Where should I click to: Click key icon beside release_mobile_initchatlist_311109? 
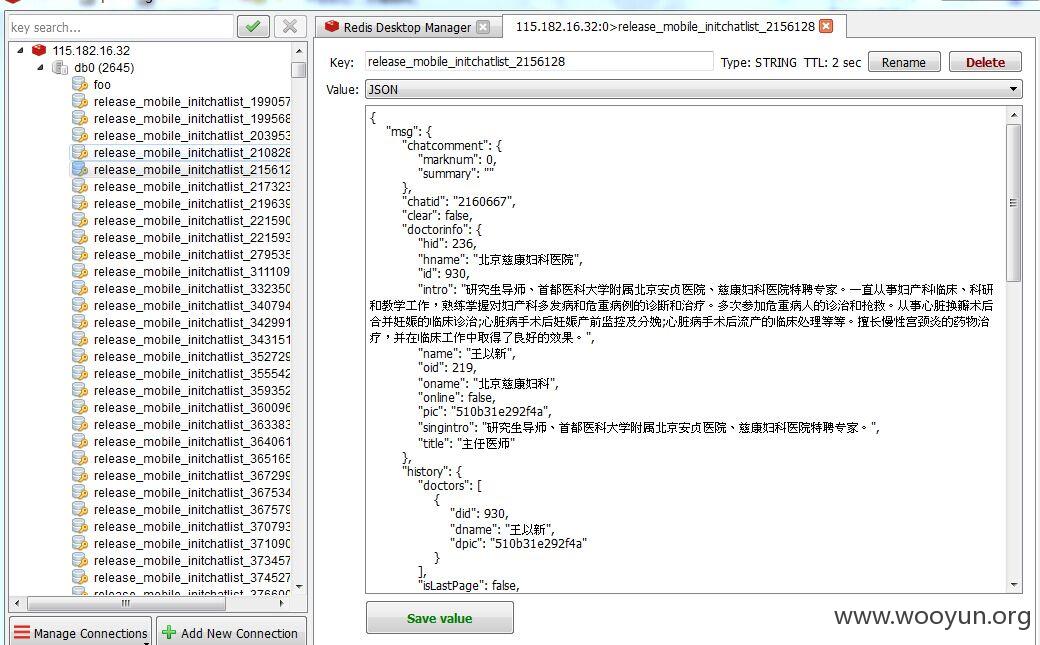pyautogui.click(x=80, y=271)
